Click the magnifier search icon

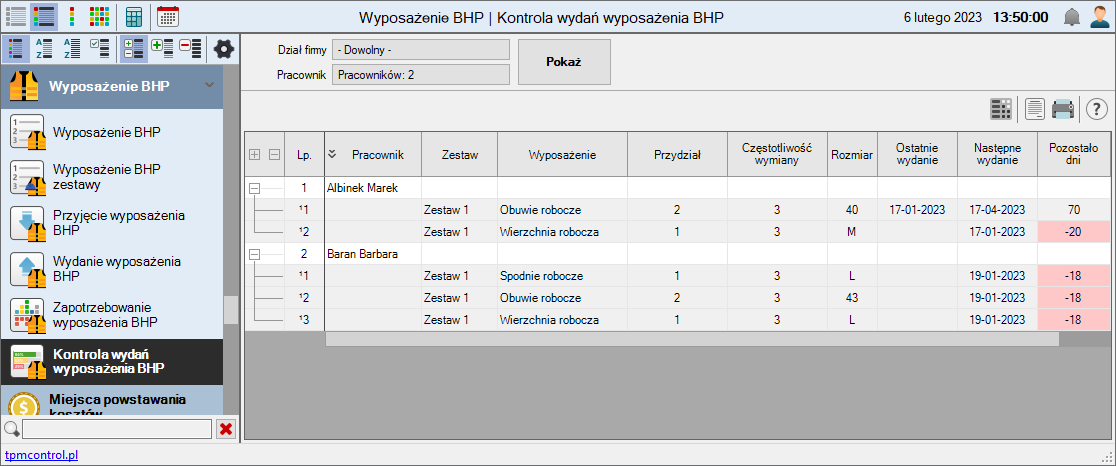[x=11, y=428]
